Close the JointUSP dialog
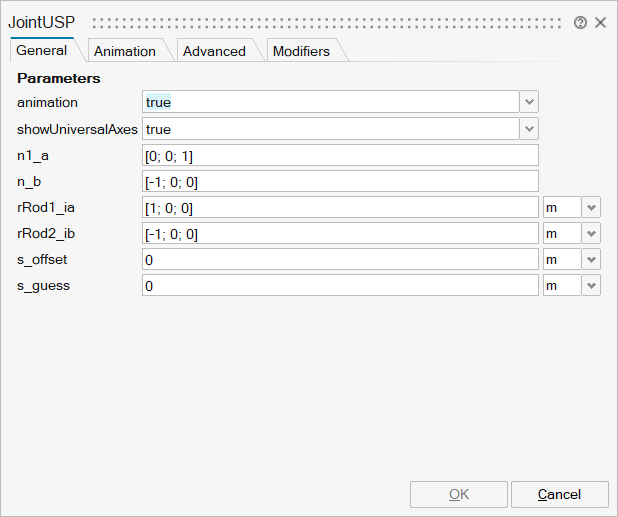 (600, 22)
